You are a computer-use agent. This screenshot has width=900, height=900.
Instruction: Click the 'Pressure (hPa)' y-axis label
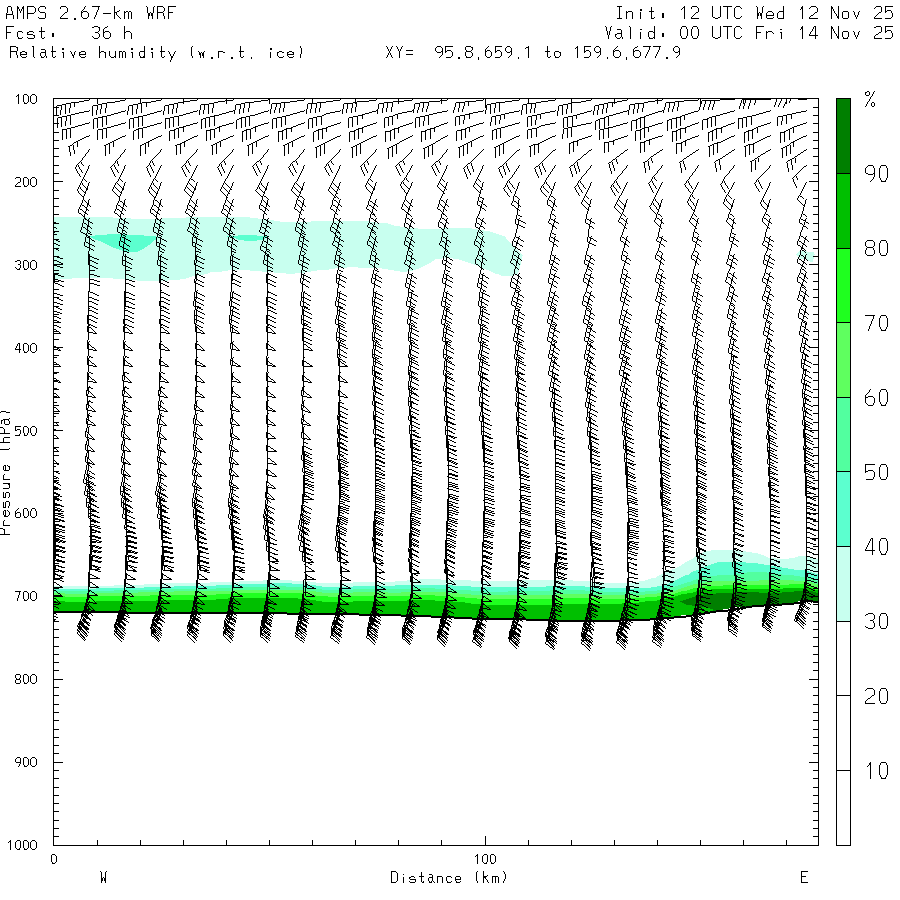[x=7, y=471]
